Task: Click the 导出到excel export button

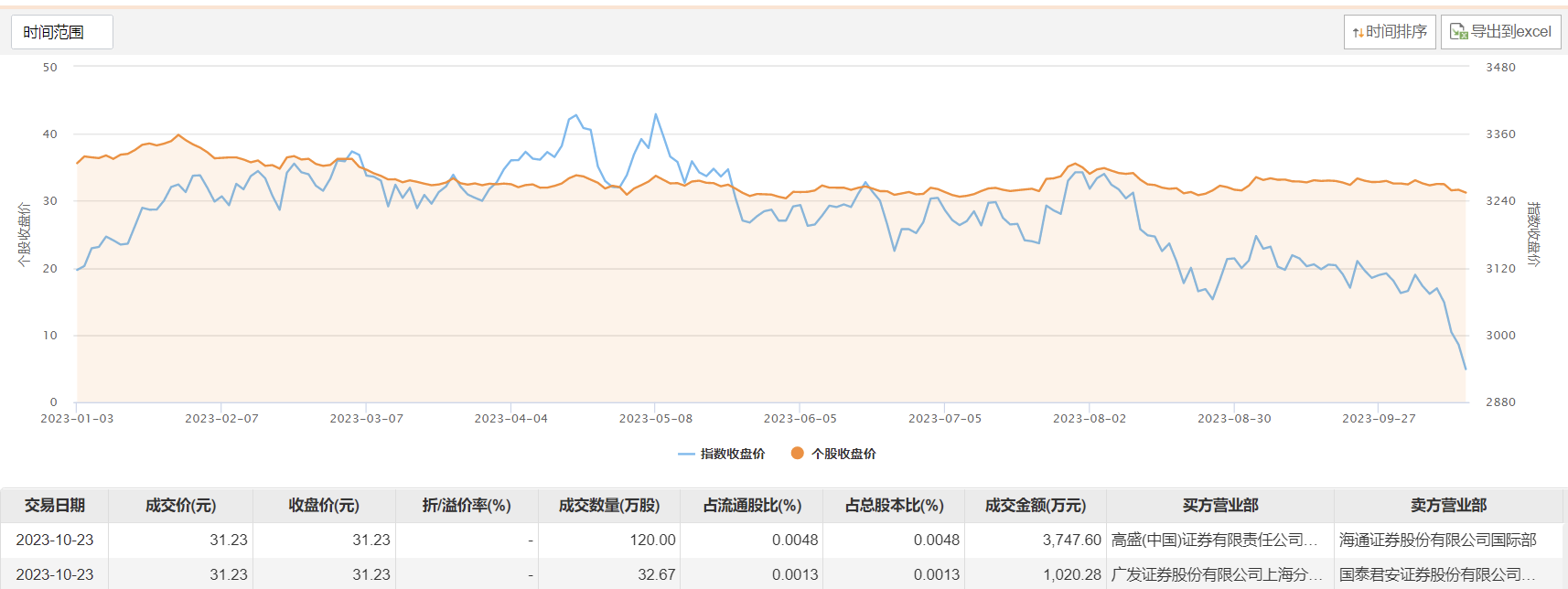Action: pyautogui.click(x=1500, y=32)
